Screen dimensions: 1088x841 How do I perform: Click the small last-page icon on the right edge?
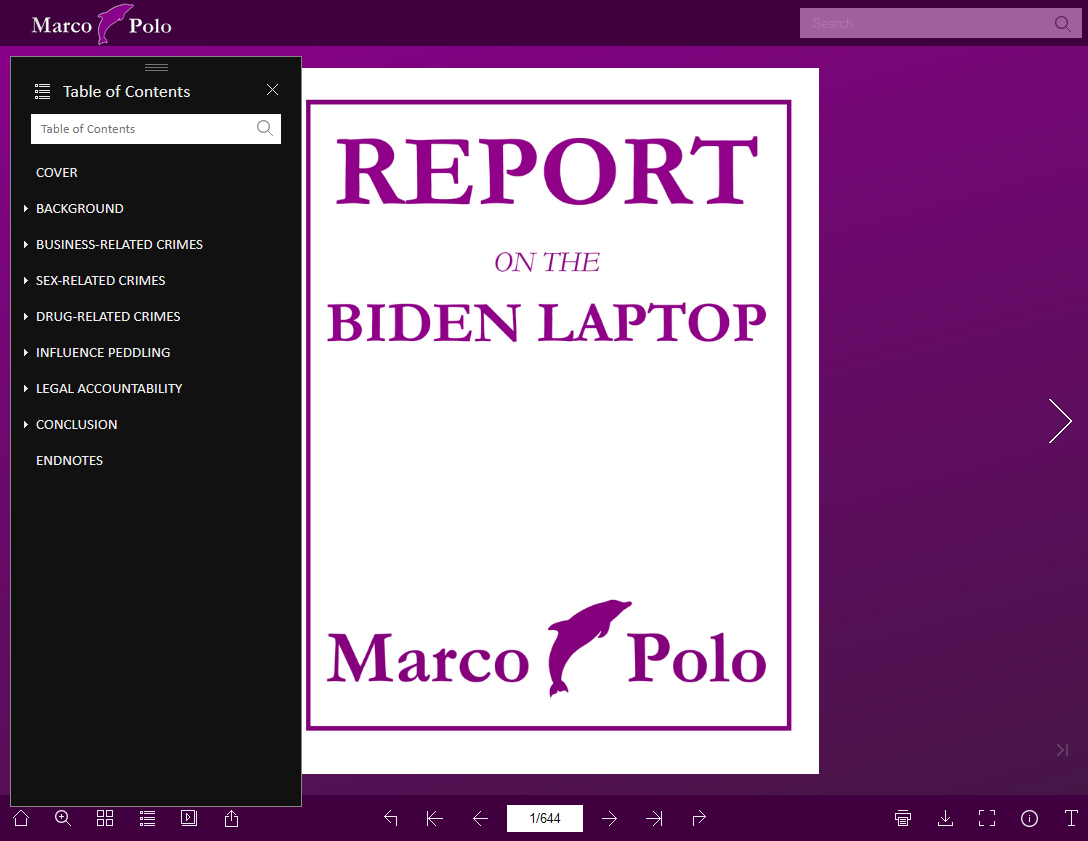[x=1062, y=749]
